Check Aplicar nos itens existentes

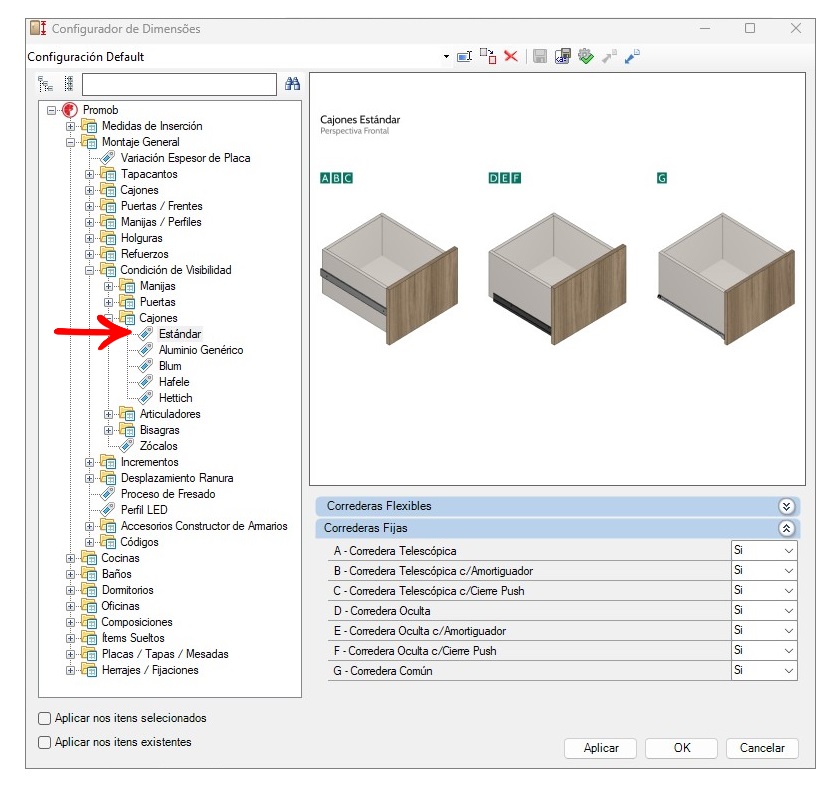(x=45, y=742)
